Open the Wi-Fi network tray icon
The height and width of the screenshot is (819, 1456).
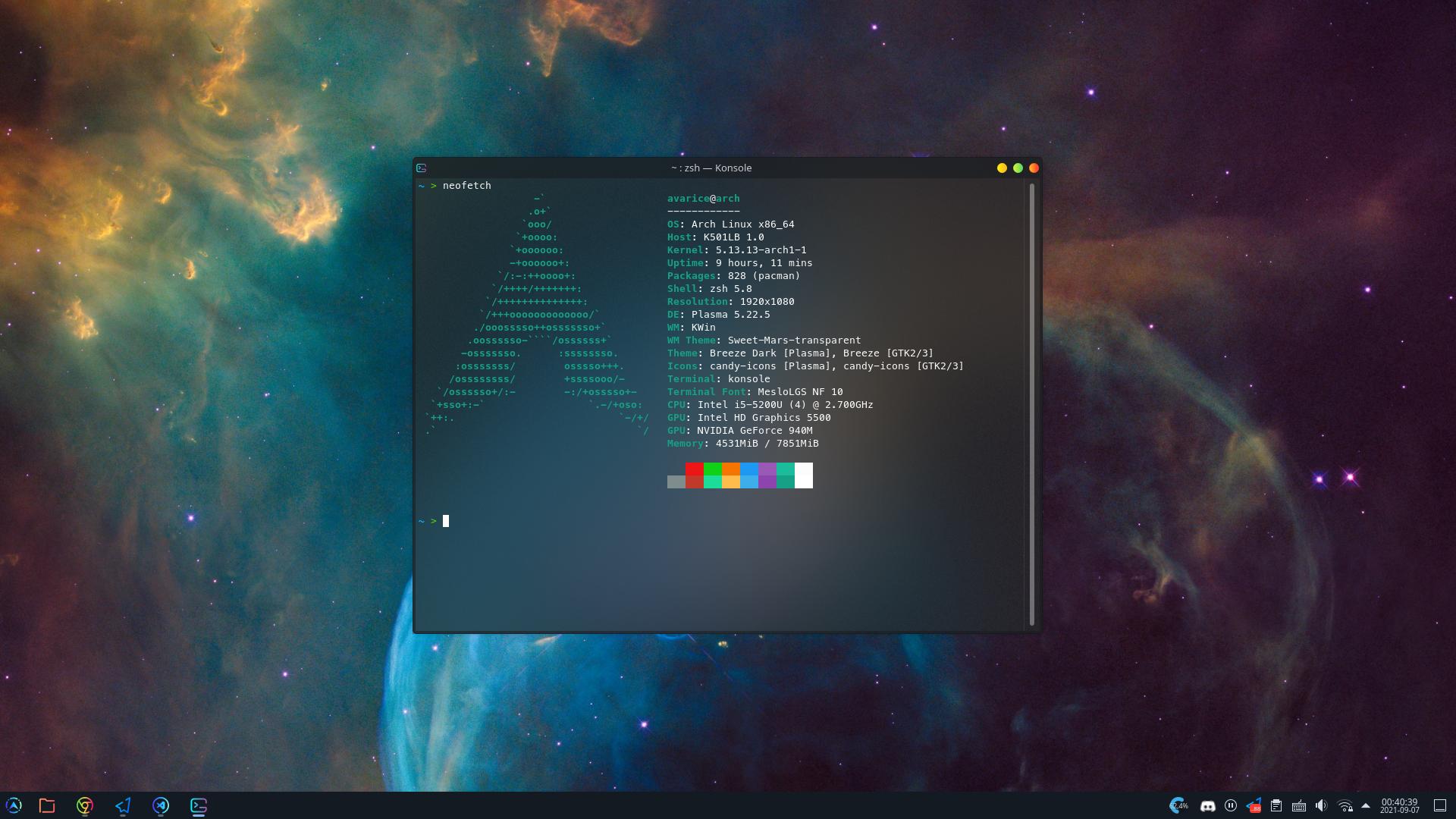click(x=1345, y=806)
